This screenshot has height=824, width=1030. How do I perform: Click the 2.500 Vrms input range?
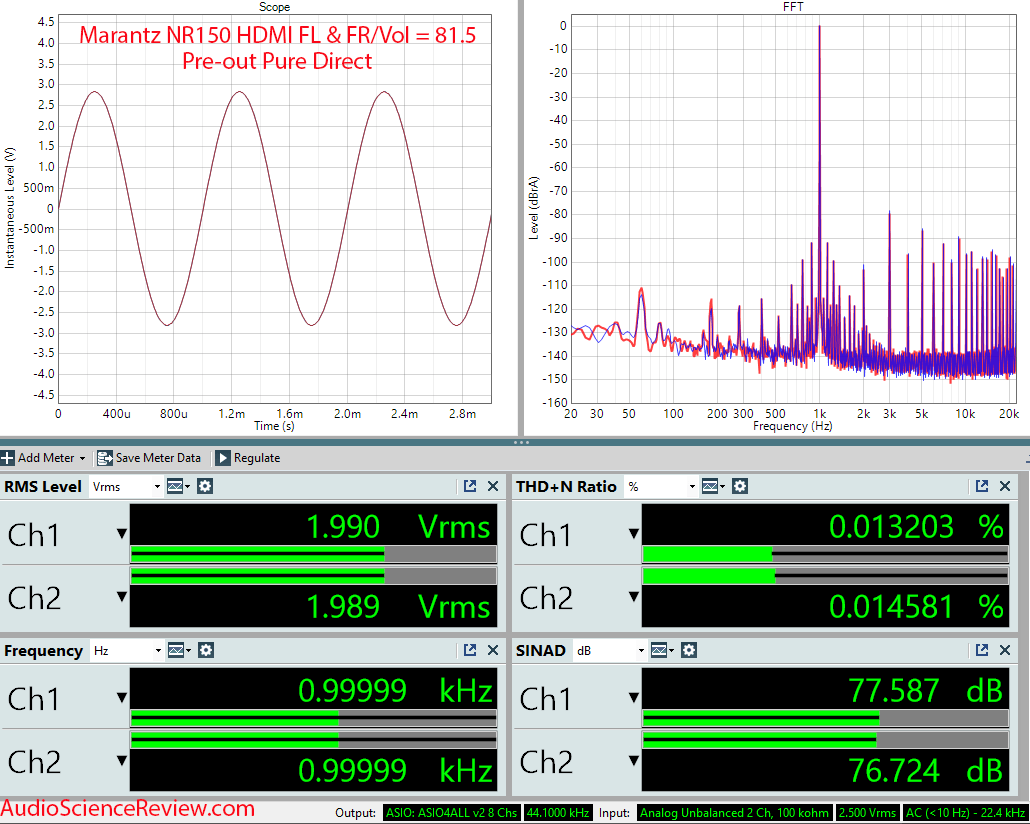[867, 813]
